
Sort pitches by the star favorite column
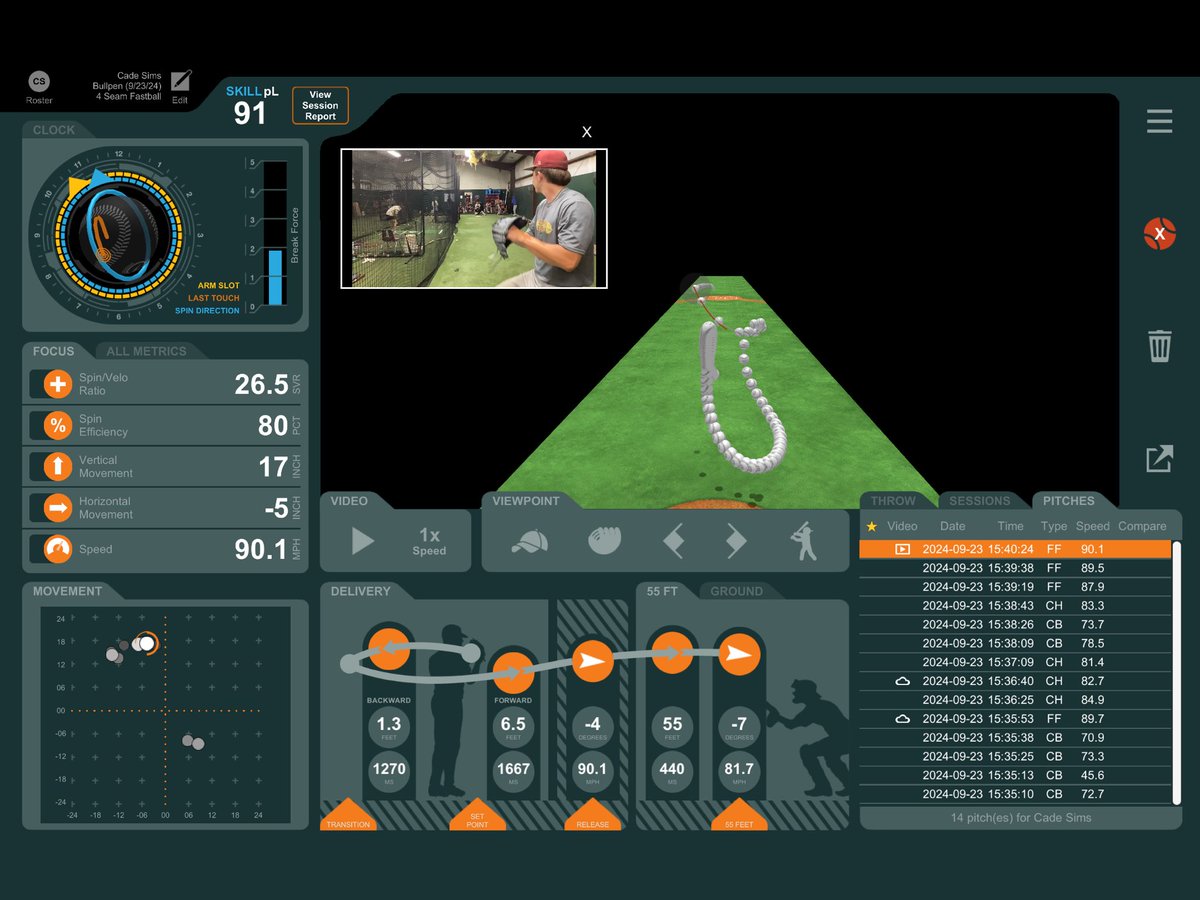click(871, 526)
